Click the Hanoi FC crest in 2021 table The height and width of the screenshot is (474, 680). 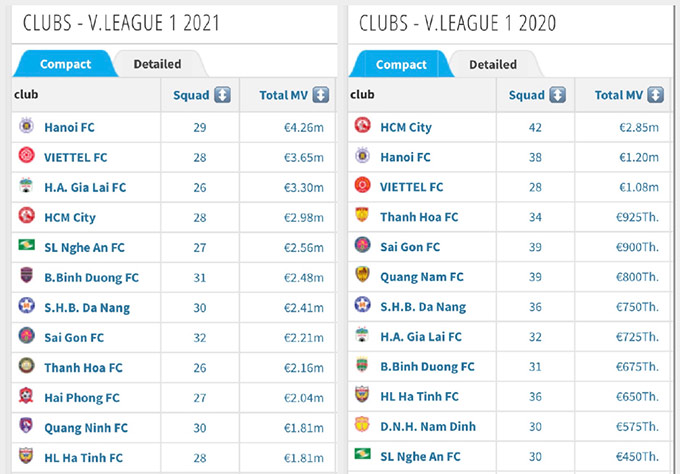[x=26, y=127]
